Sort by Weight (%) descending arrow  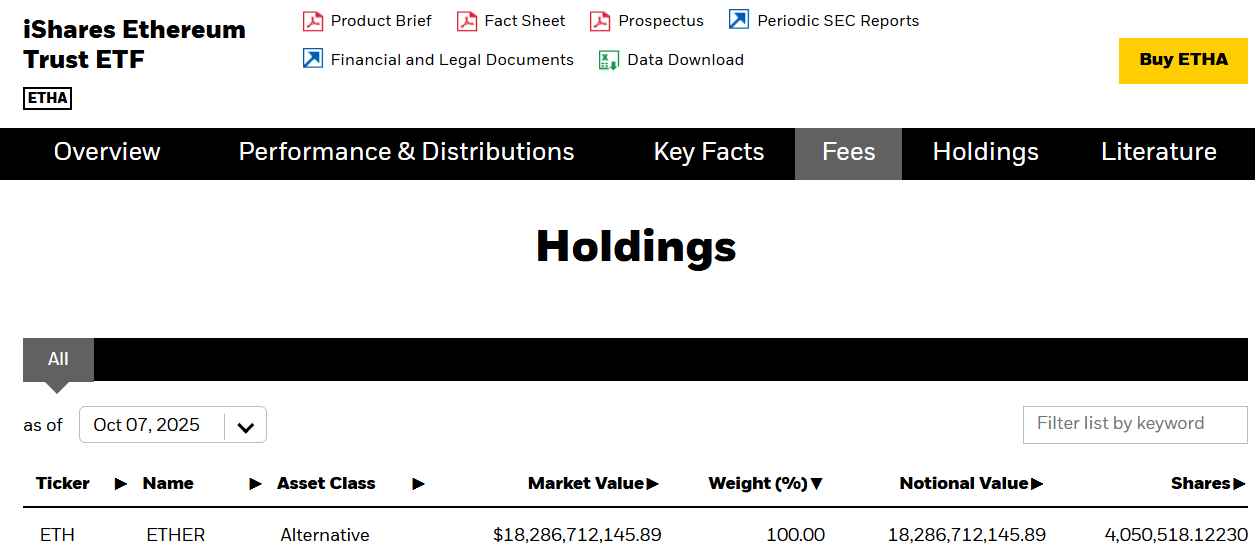click(x=816, y=484)
